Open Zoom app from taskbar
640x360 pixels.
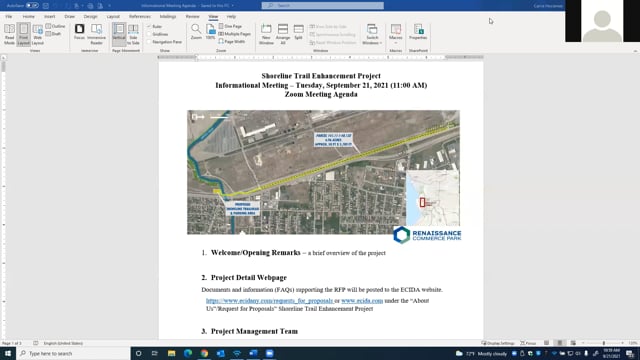269,353
